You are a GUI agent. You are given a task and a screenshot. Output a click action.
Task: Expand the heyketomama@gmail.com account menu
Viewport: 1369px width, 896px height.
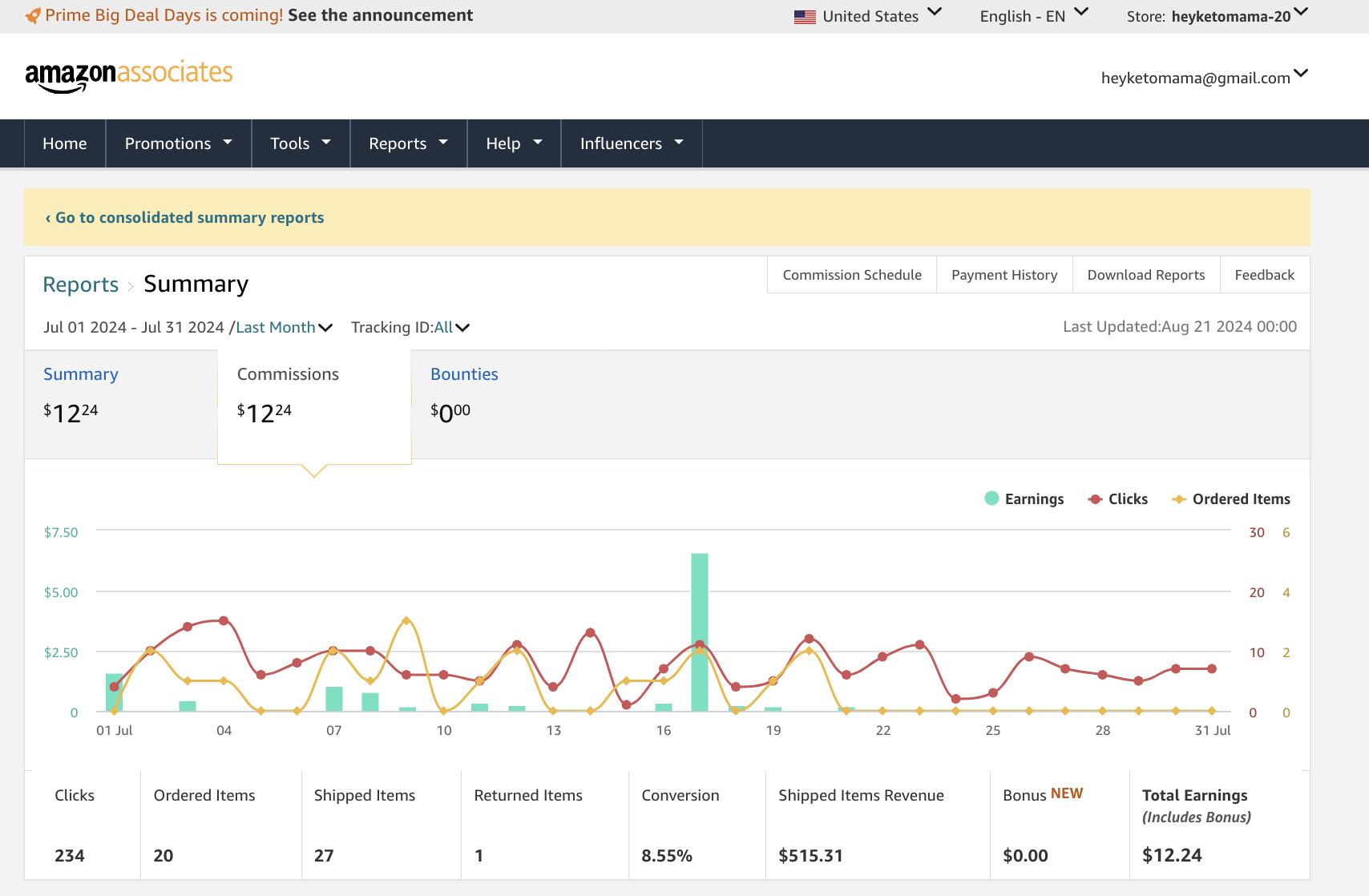[x=1204, y=77]
